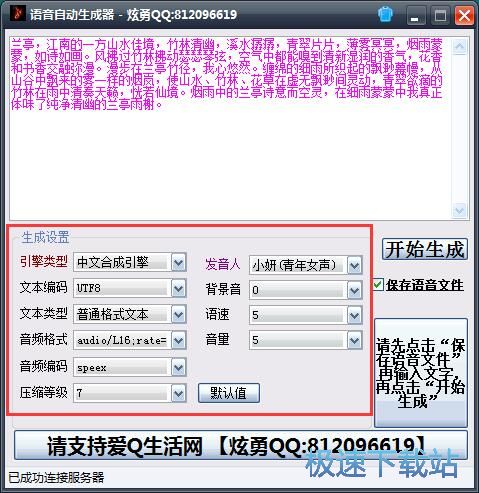Click the 发音人 label

(223, 264)
